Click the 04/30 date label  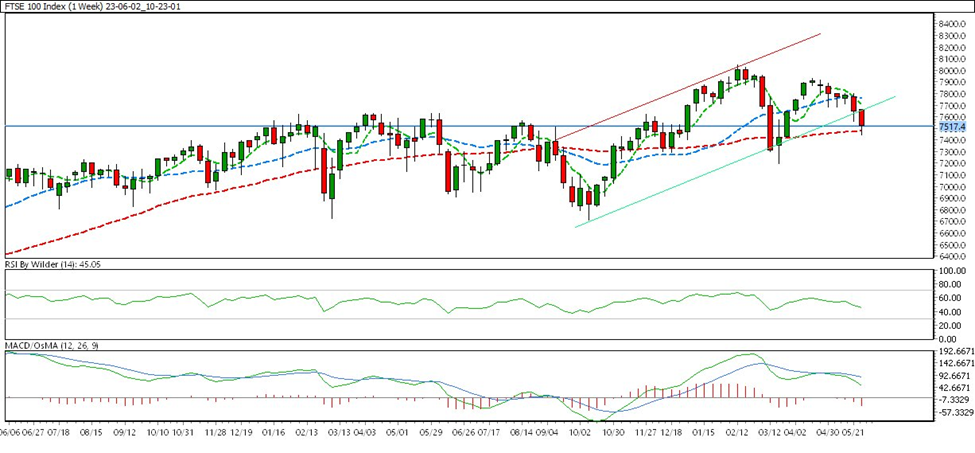[829, 431]
